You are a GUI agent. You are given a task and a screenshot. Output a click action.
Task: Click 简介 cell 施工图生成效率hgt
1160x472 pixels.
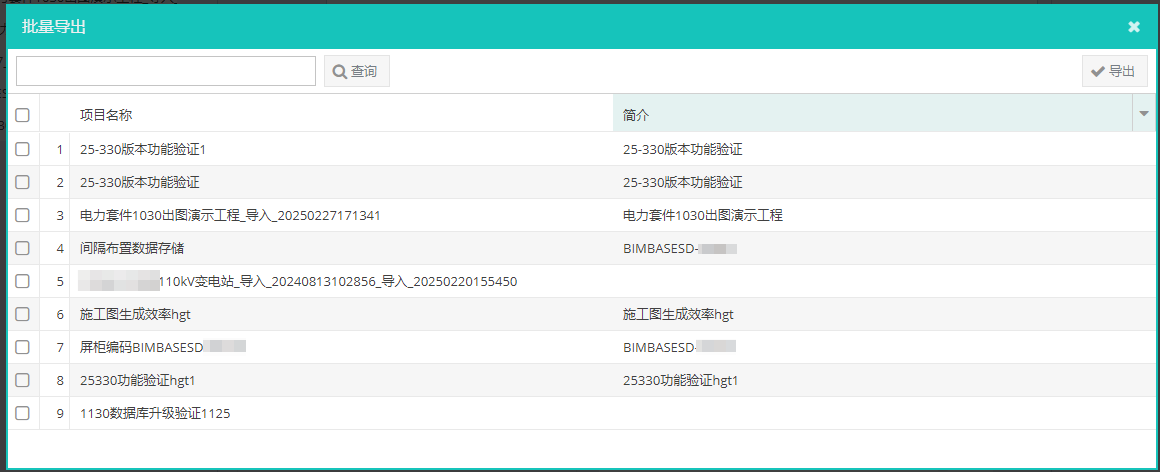pos(678,314)
